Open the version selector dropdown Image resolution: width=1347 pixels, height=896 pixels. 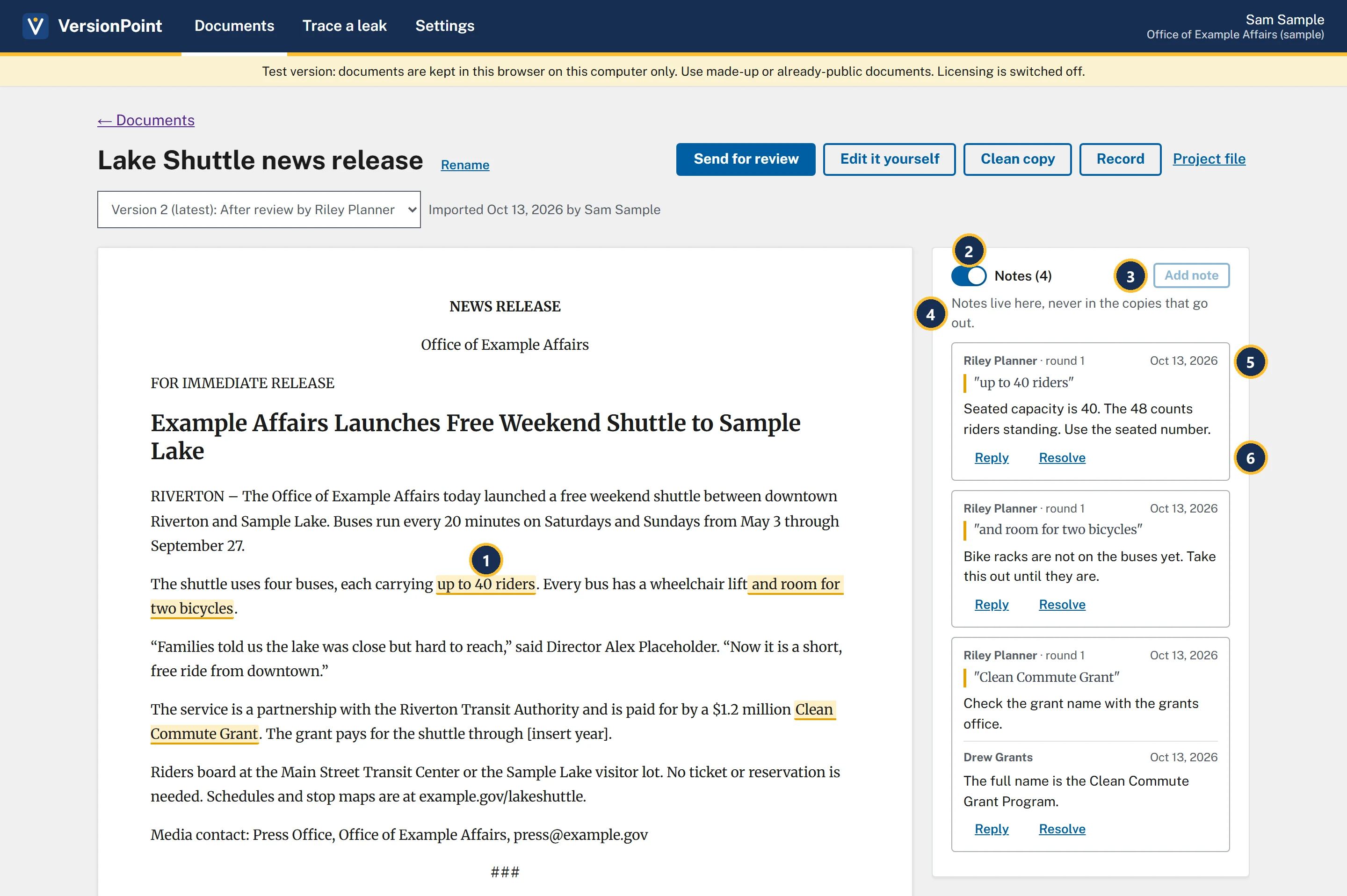pos(259,209)
